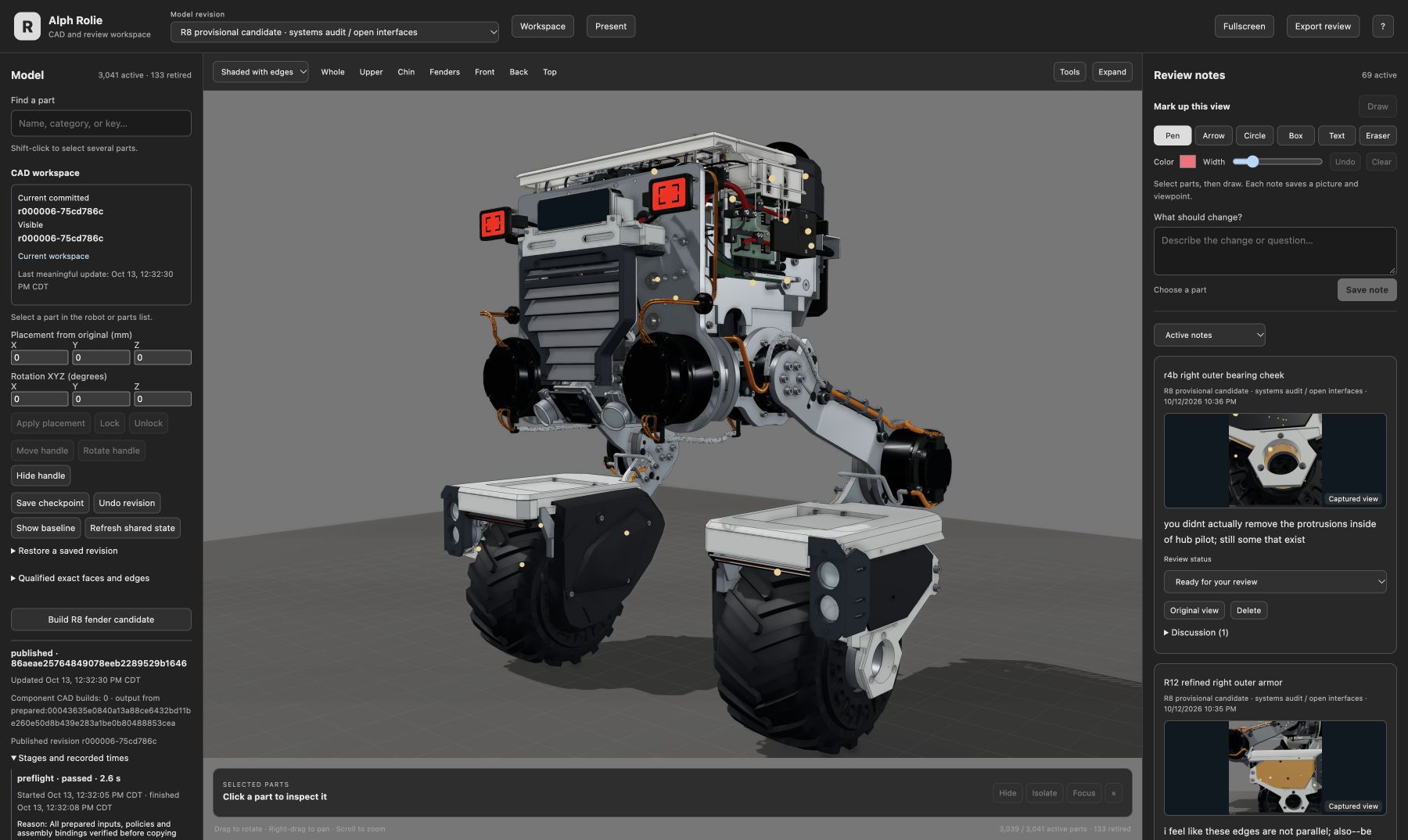Open the Active notes filter dropdown

pyautogui.click(x=1209, y=335)
